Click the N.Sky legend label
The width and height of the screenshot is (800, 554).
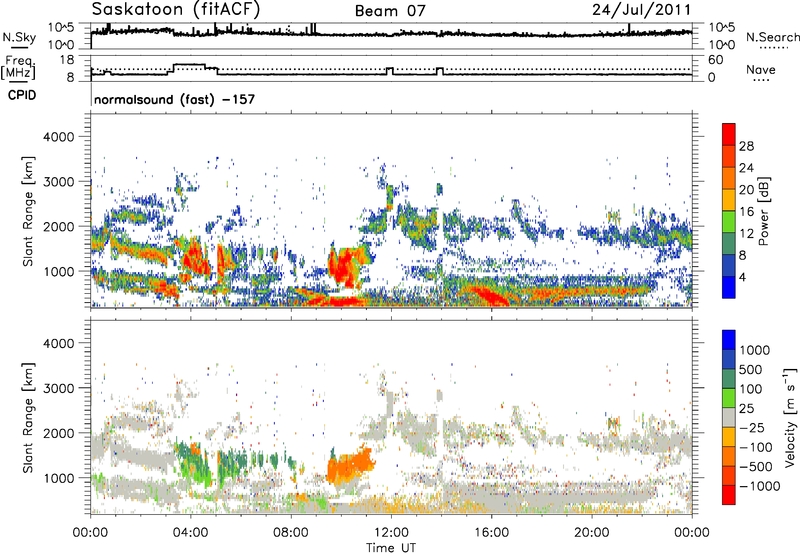(x=19, y=37)
